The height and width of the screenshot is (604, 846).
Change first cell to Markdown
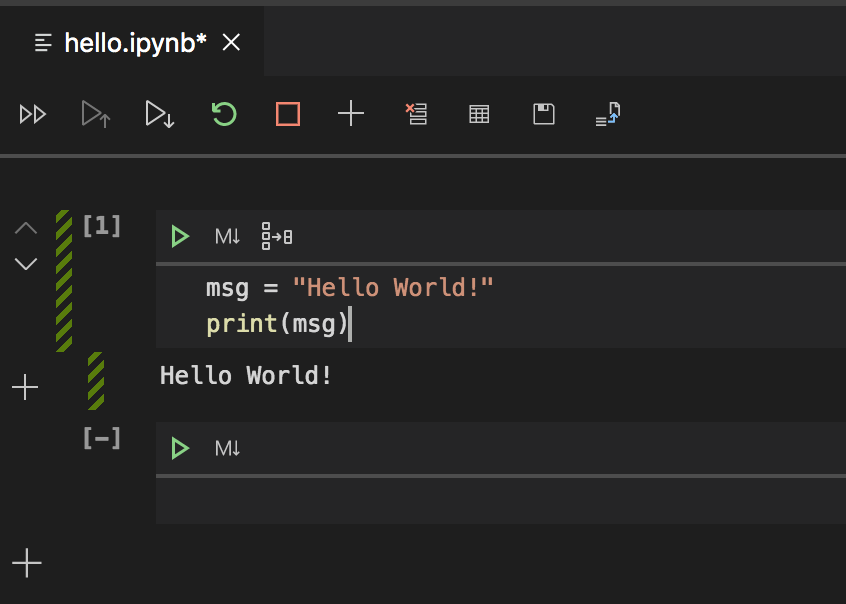(228, 237)
